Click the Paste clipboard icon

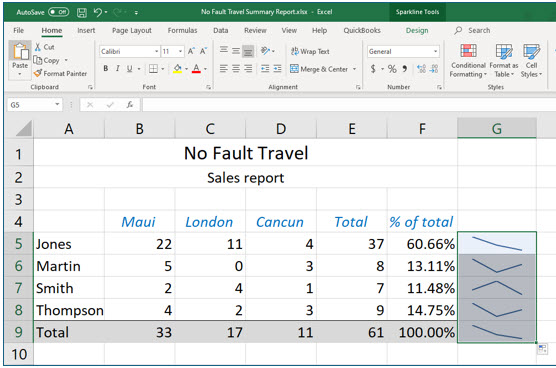click(x=21, y=52)
